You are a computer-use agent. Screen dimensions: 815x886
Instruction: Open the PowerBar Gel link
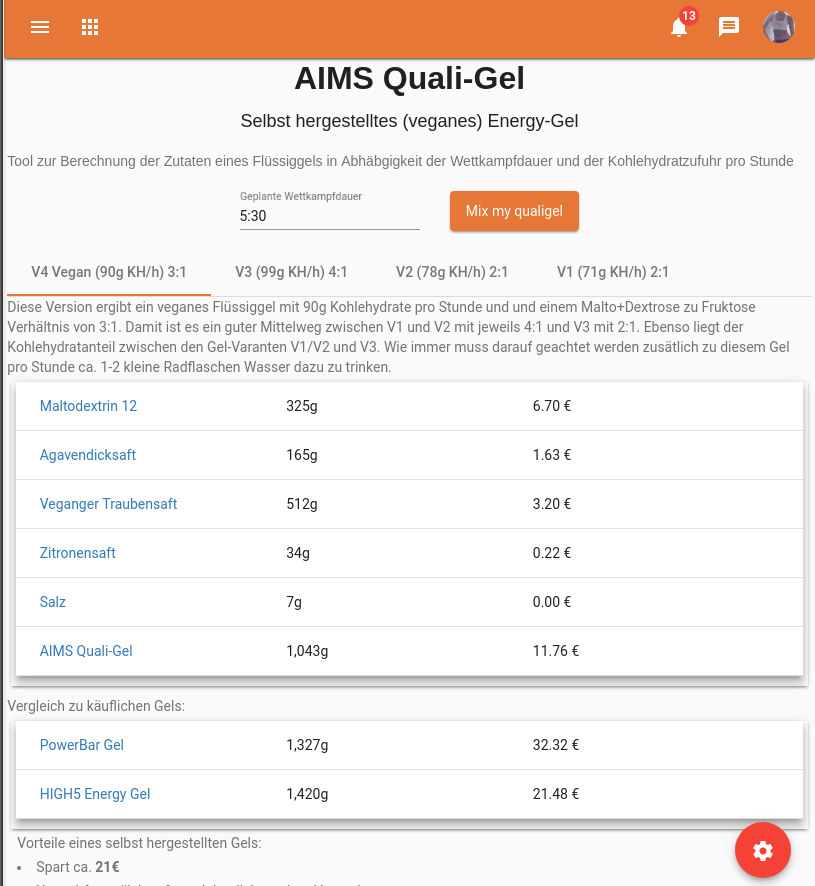[82, 745]
